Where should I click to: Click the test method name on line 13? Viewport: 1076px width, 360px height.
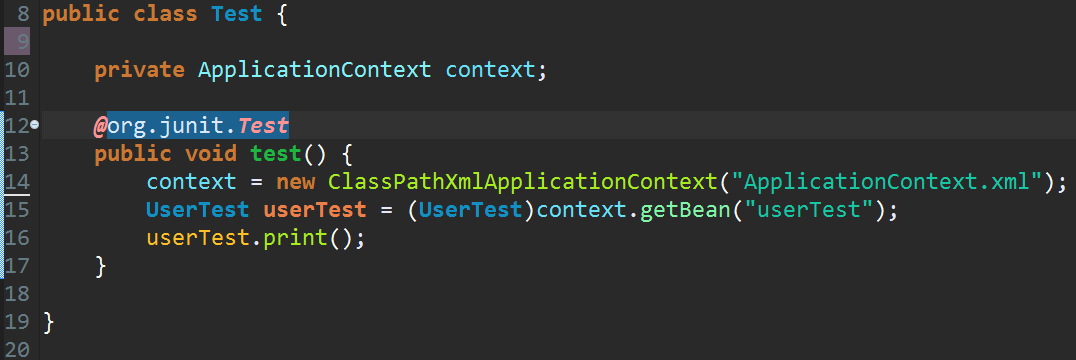(276, 154)
